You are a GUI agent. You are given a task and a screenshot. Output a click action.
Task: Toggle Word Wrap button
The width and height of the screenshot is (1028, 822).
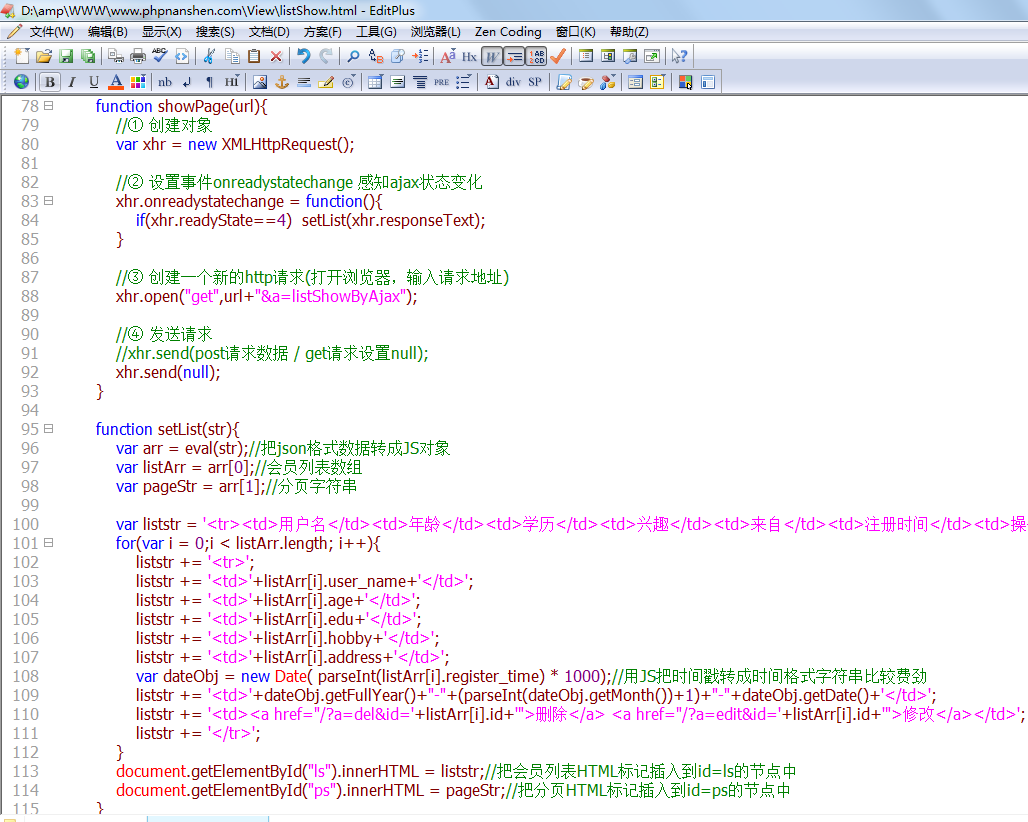pos(492,56)
